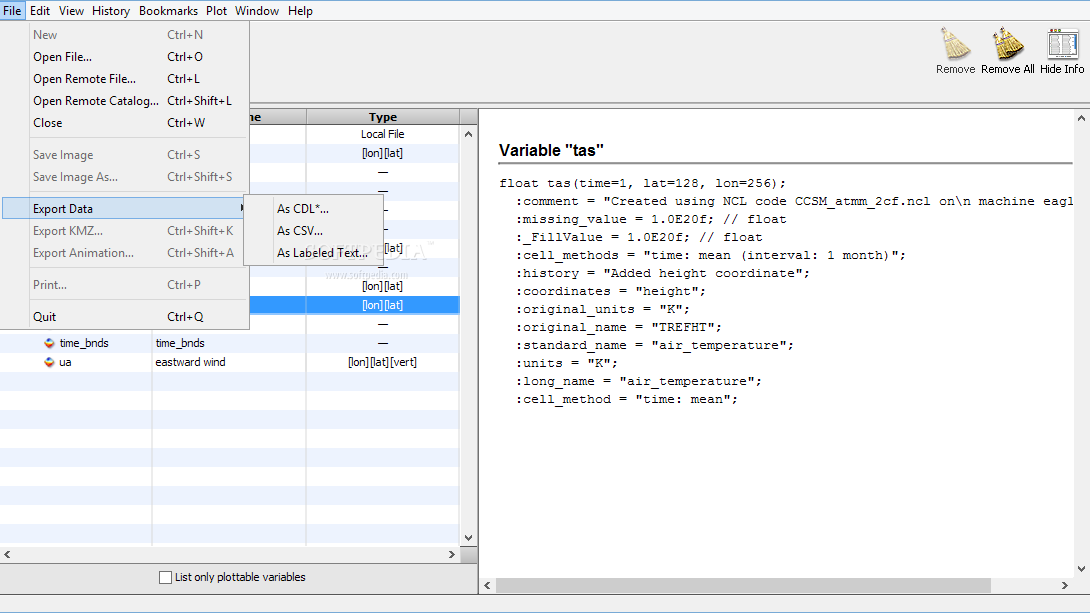Click the ":missing_value" attribute line
The image size is (1090, 613).
(x=651, y=220)
